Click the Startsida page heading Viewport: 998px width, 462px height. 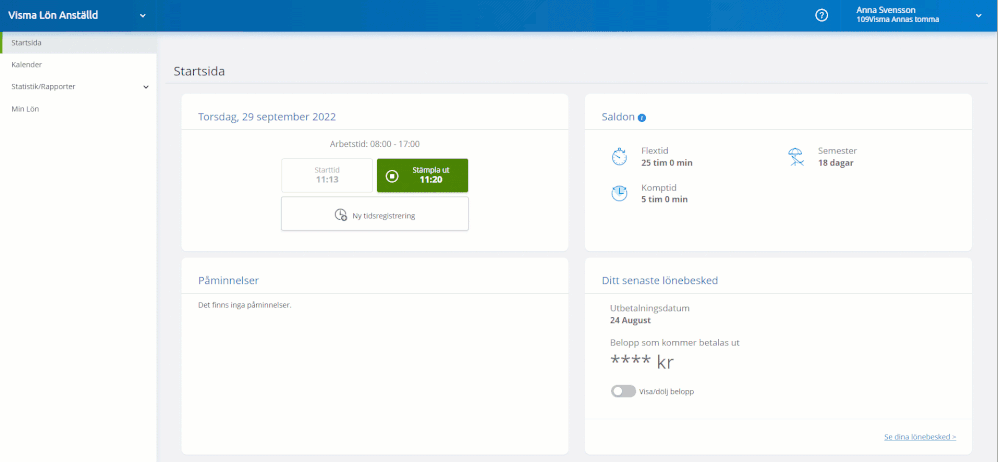pyautogui.click(x=199, y=72)
